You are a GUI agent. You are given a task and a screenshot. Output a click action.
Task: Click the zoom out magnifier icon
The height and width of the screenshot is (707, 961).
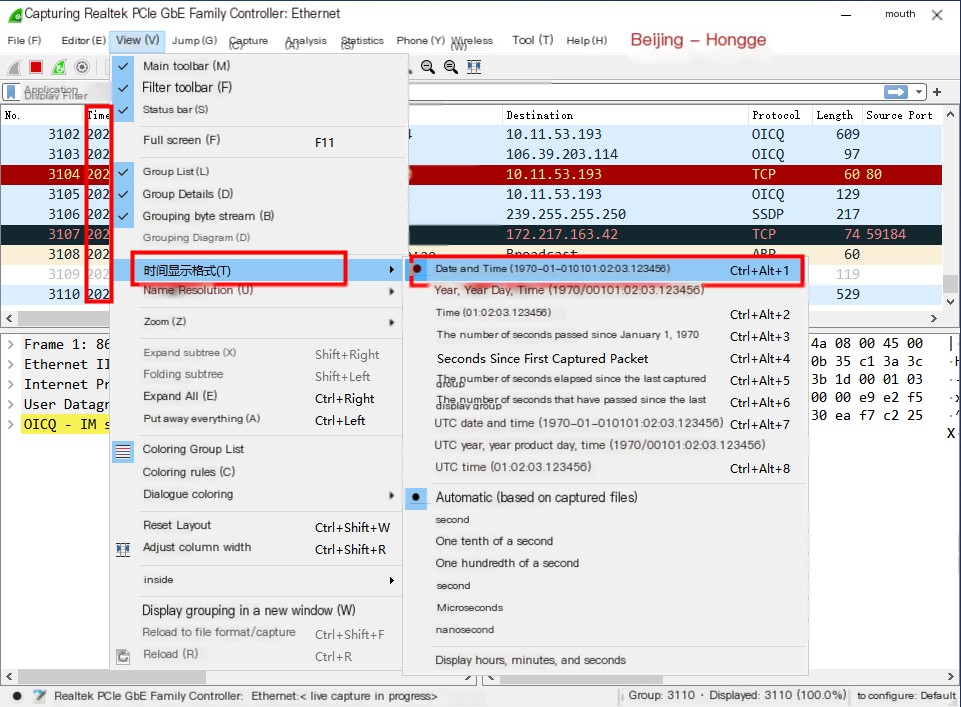[x=428, y=67]
